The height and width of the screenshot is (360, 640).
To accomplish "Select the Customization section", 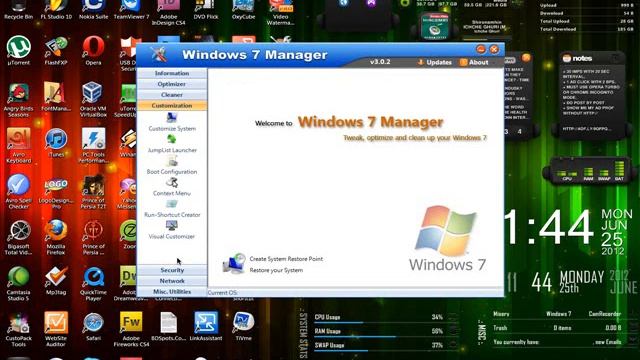I will [172, 105].
